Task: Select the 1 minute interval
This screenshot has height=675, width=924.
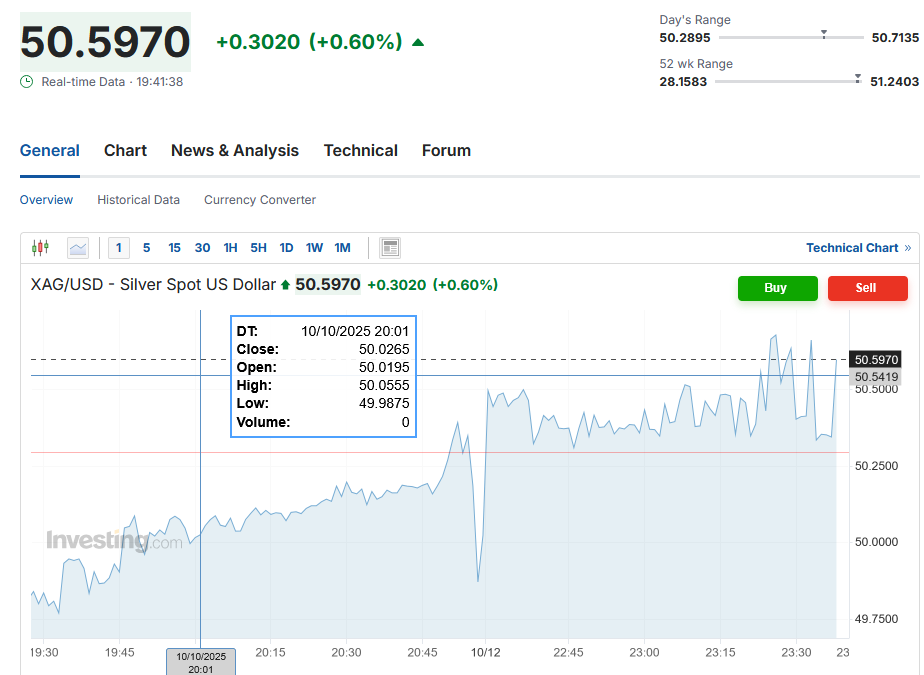Action: (x=119, y=248)
